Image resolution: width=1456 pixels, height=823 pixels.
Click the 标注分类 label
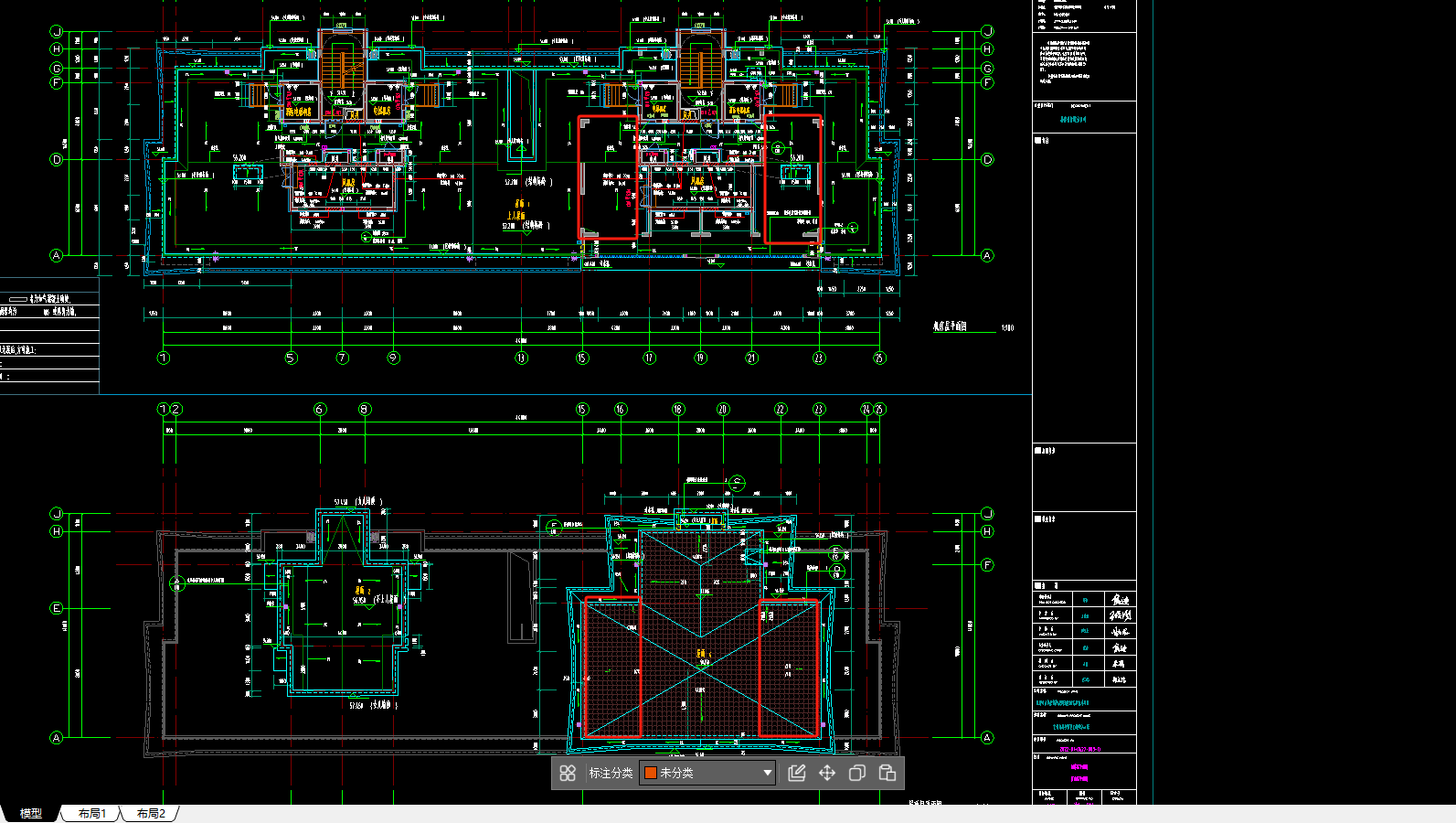pyautogui.click(x=611, y=773)
